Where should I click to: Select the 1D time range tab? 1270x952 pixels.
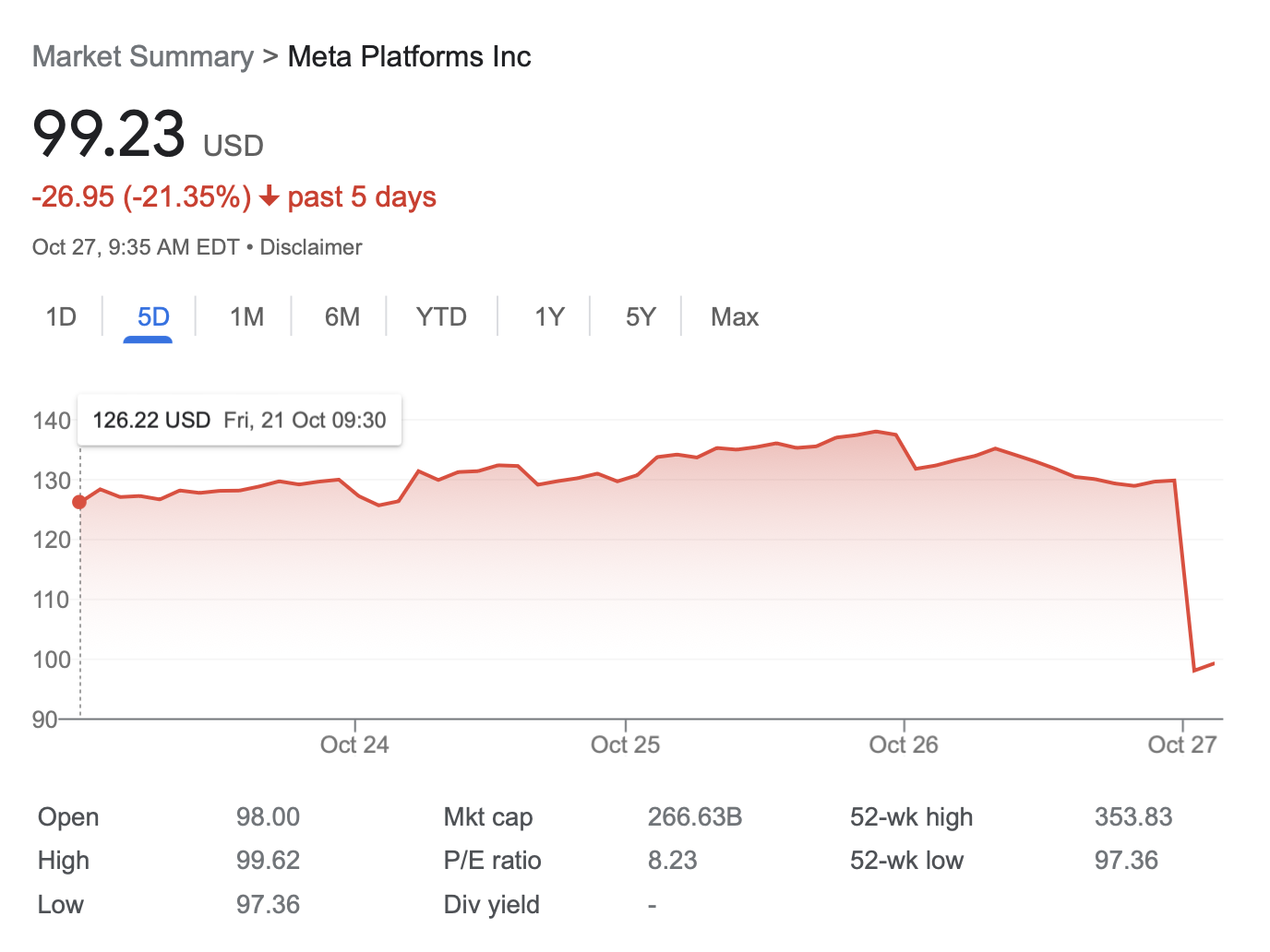61,317
